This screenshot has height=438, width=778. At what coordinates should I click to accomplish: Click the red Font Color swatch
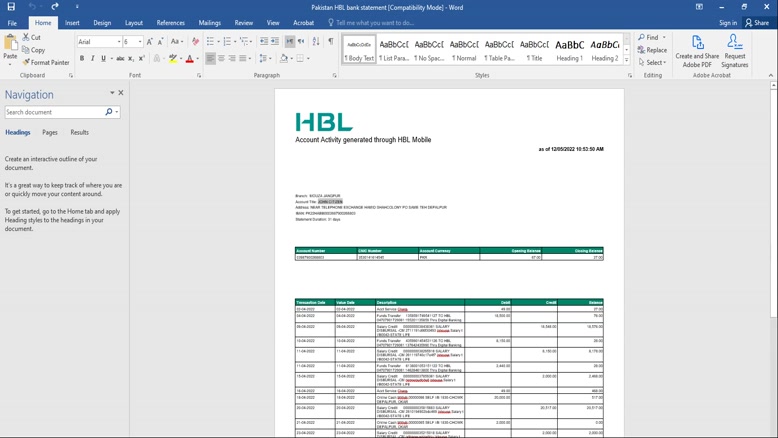pos(189,59)
